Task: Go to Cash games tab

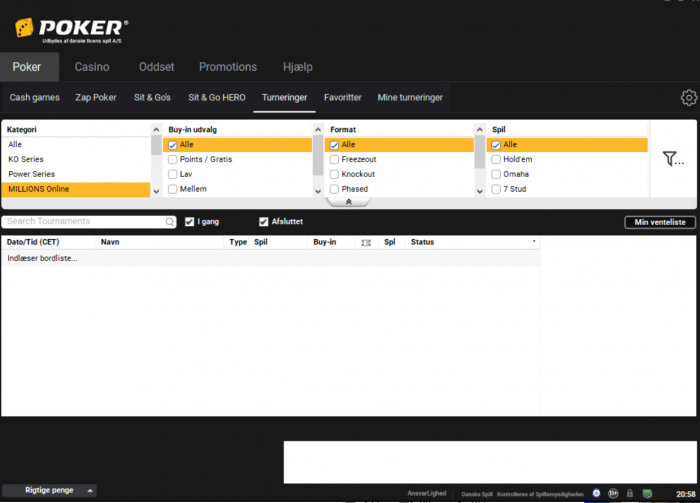Action: click(x=34, y=97)
